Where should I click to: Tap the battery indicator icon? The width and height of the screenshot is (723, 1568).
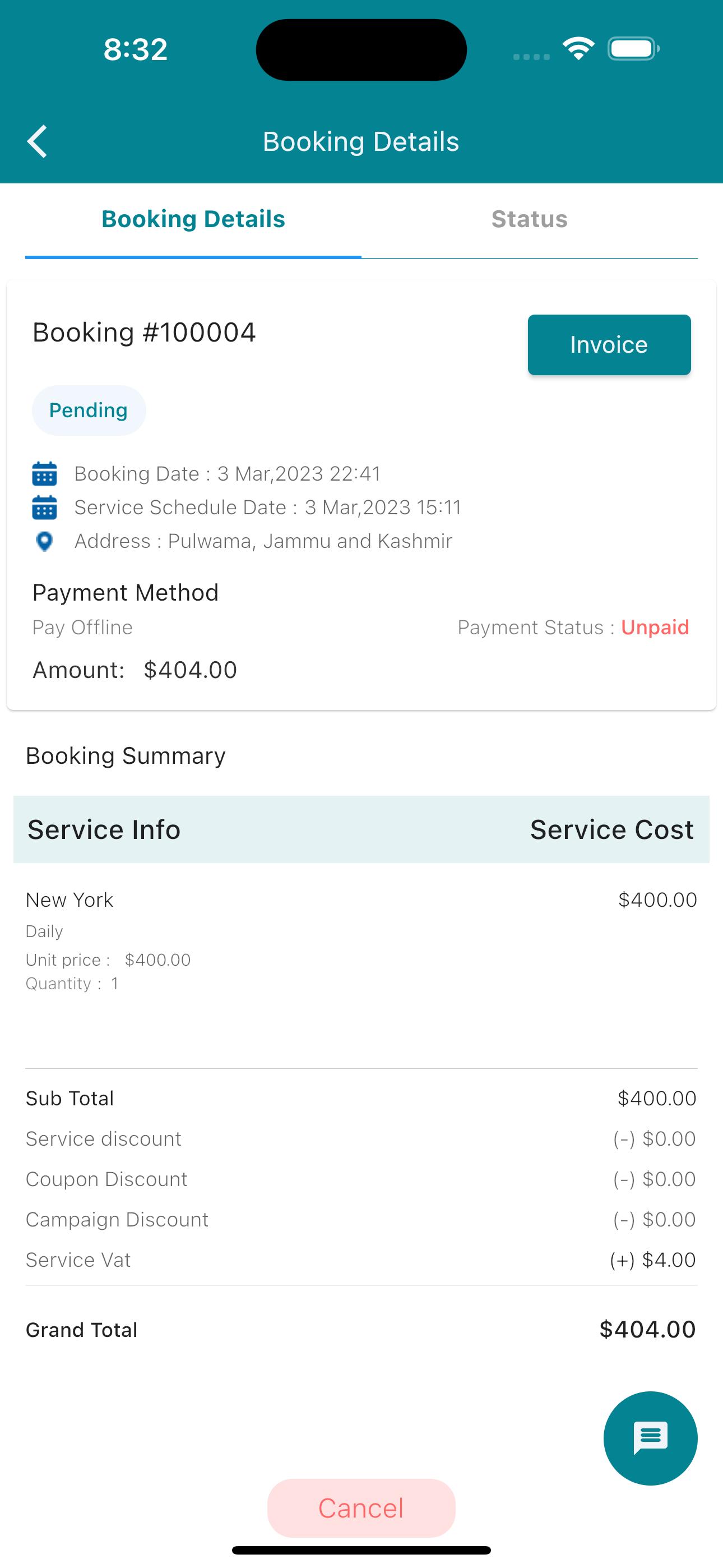click(x=633, y=49)
